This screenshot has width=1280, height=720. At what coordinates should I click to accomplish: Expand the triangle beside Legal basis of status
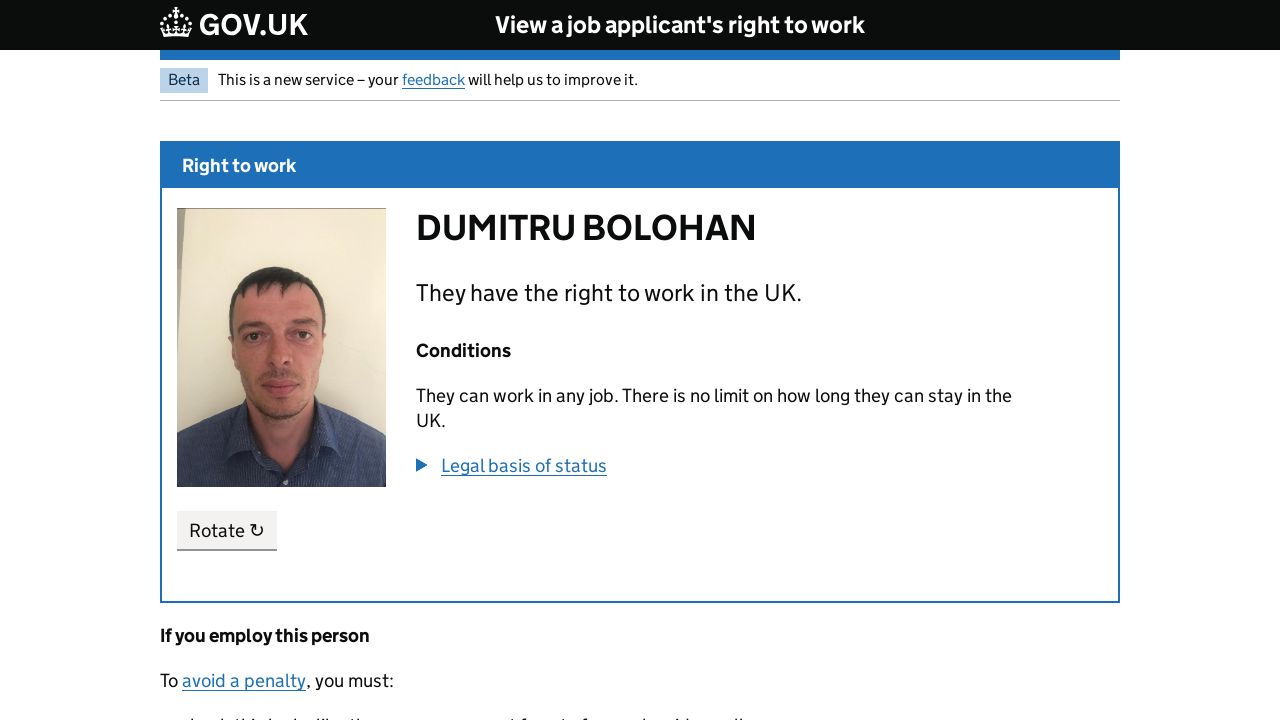pyautogui.click(x=422, y=465)
